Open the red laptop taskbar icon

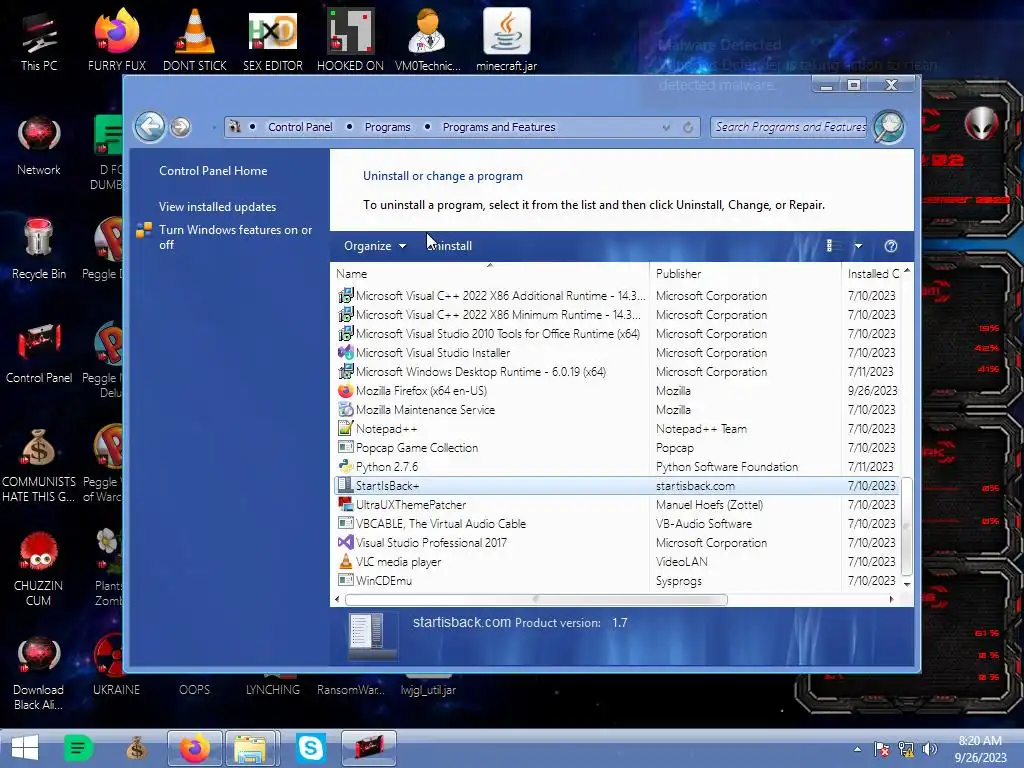point(369,748)
